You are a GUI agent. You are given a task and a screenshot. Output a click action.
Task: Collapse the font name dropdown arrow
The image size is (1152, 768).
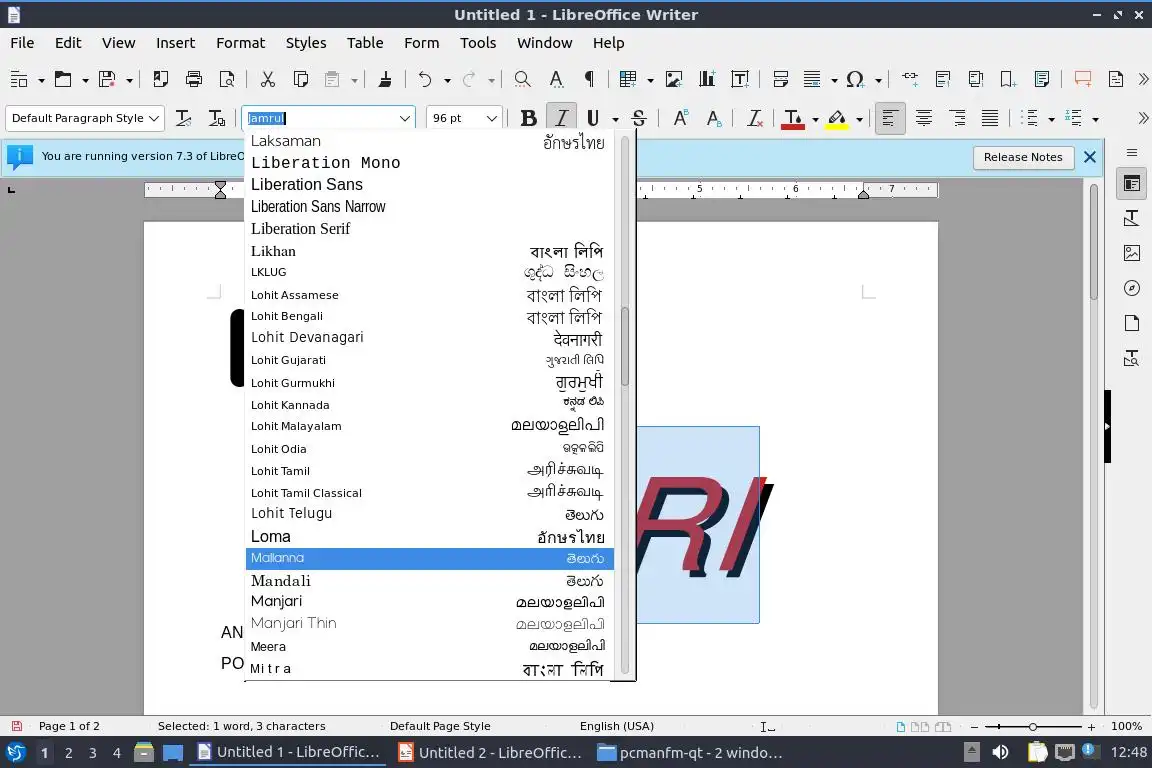click(x=404, y=118)
